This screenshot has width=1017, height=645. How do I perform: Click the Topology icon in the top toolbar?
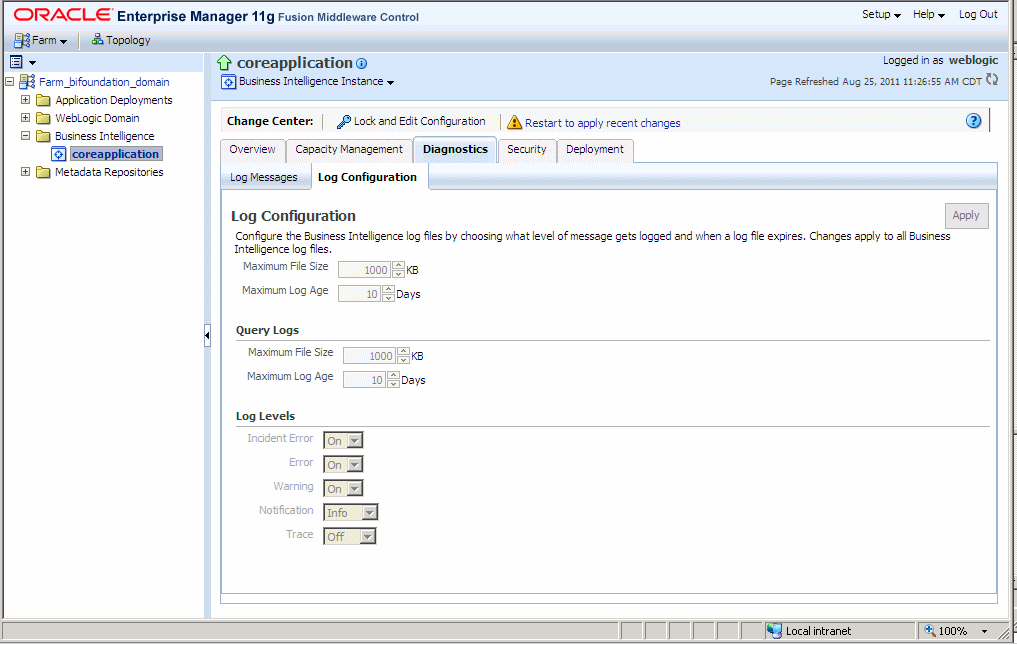[x=96, y=40]
